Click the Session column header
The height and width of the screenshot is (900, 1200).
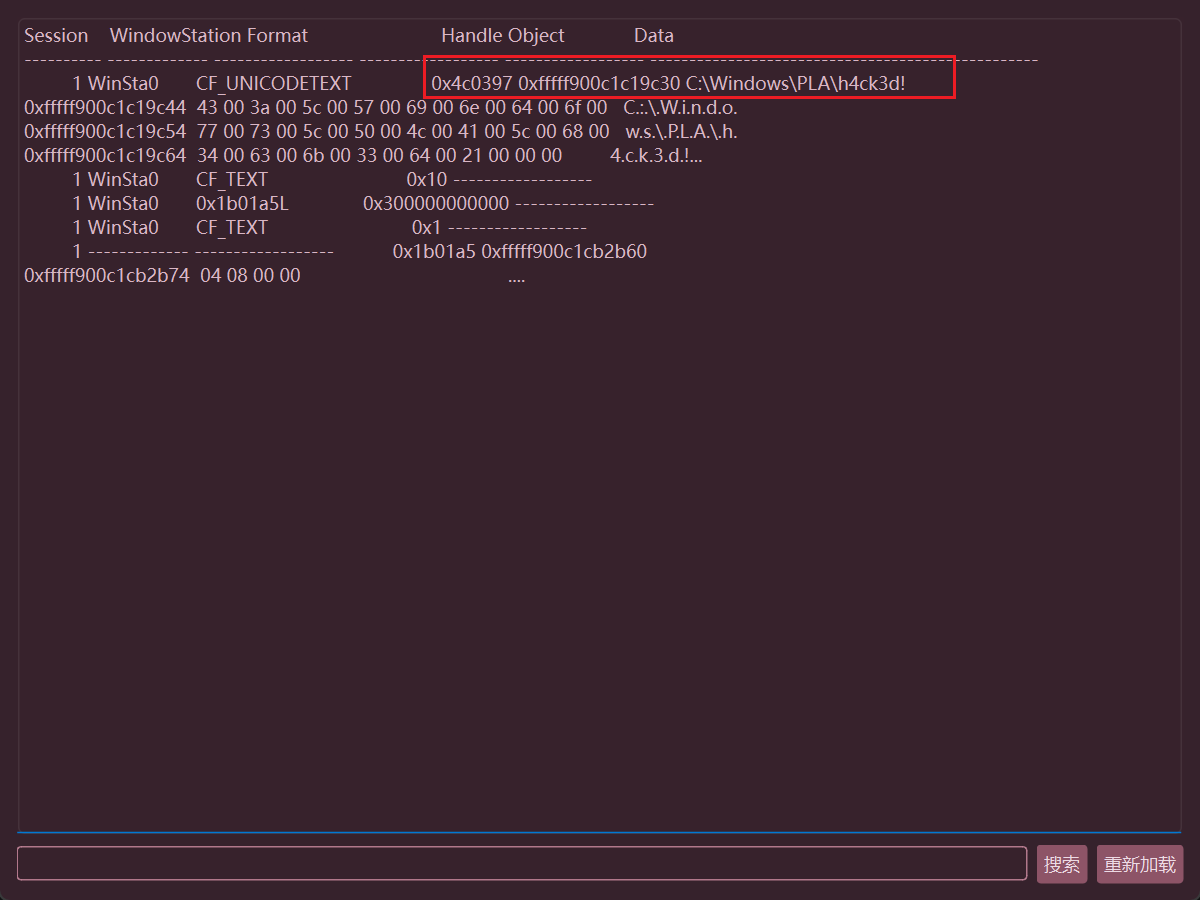(56, 36)
